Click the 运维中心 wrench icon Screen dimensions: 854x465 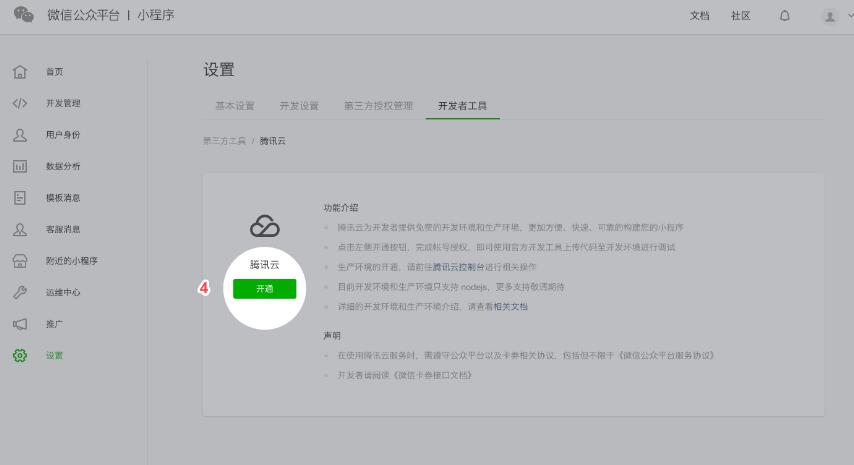(x=19, y=292)
